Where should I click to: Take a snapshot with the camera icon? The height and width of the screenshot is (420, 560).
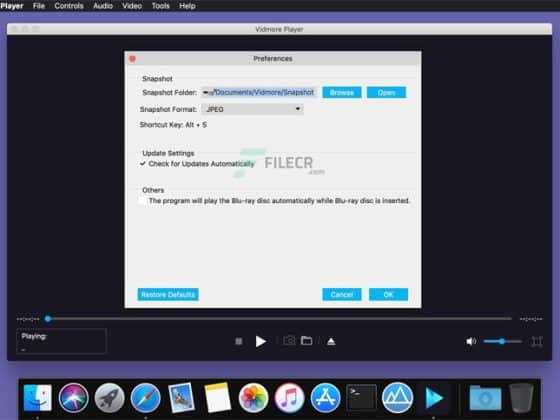pos(289,341)
